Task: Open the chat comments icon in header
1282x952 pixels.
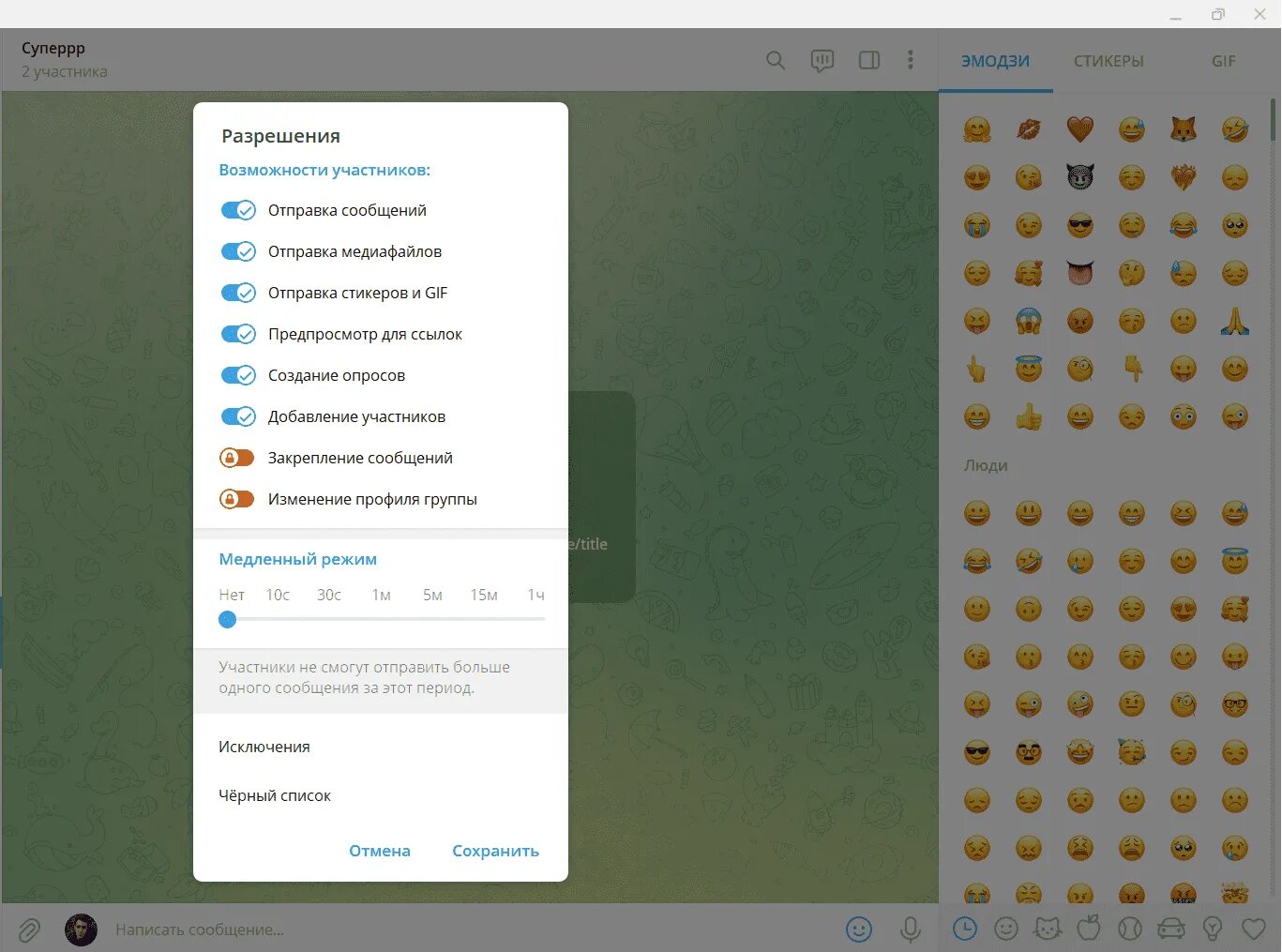Action: [822, 61]
